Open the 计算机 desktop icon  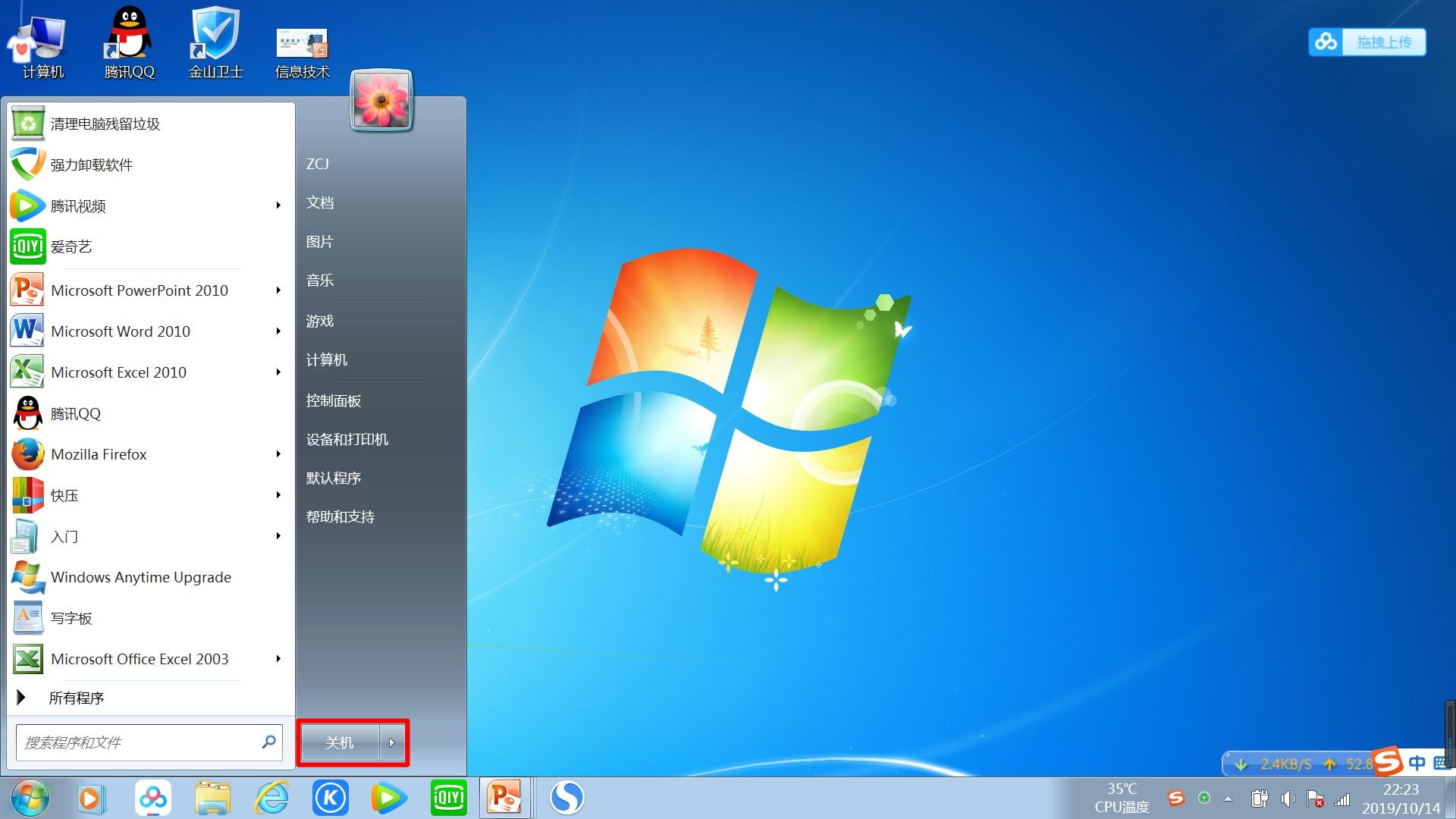coord(42,45)
